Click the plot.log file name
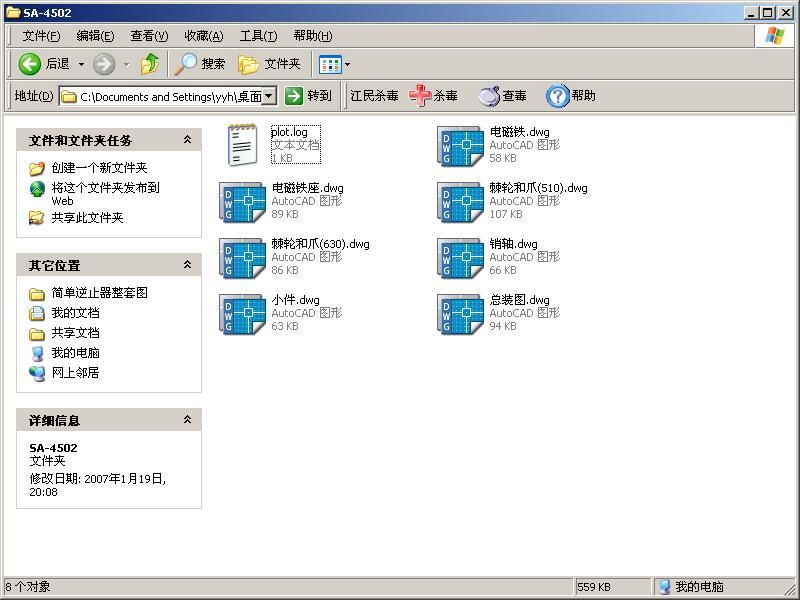Viewport: 800px width, 600px height. click(x=289, y=132)
